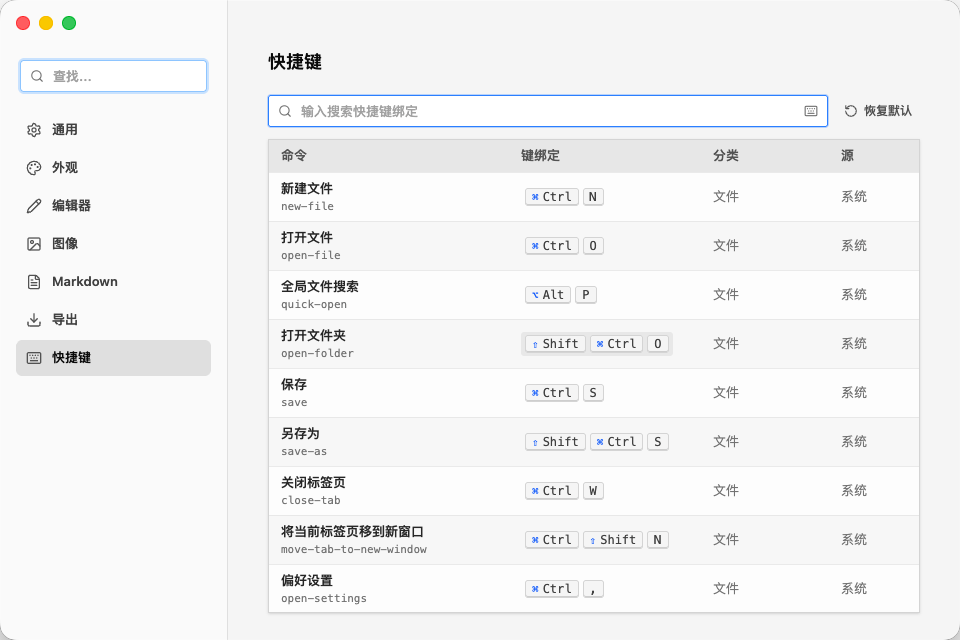Click the 图像 picture icon
This screenshot has width=960, height=640.
34,244
